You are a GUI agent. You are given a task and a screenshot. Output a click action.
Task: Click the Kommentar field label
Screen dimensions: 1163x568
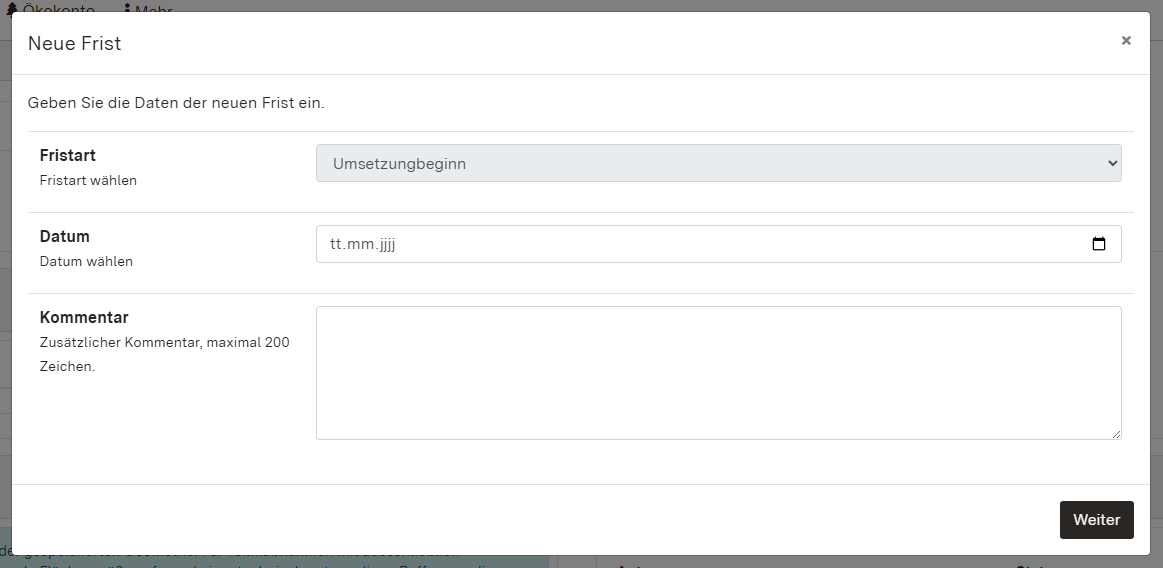click(x=84, y=318)
